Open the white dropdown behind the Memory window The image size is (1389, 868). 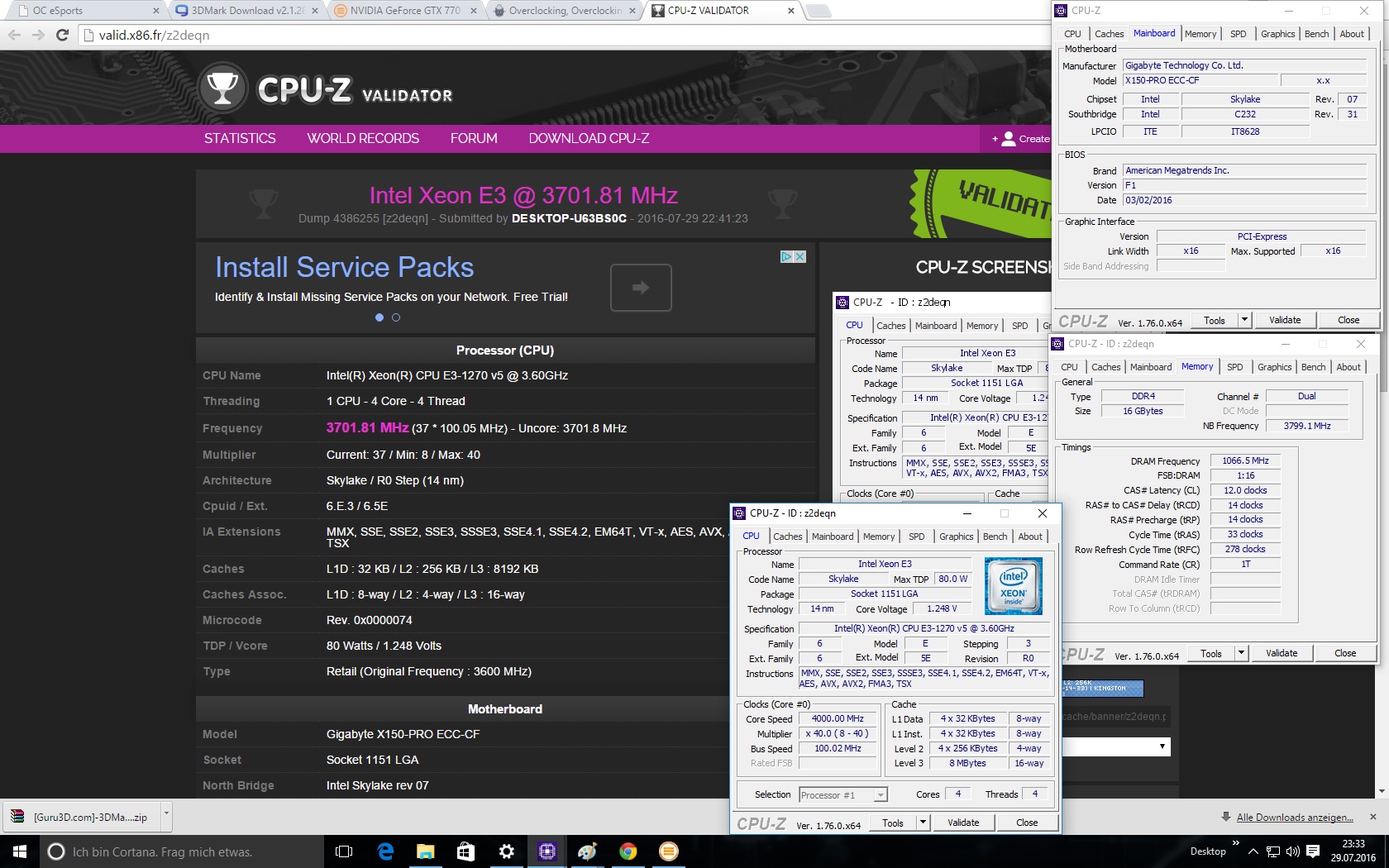pos(1116,746)
